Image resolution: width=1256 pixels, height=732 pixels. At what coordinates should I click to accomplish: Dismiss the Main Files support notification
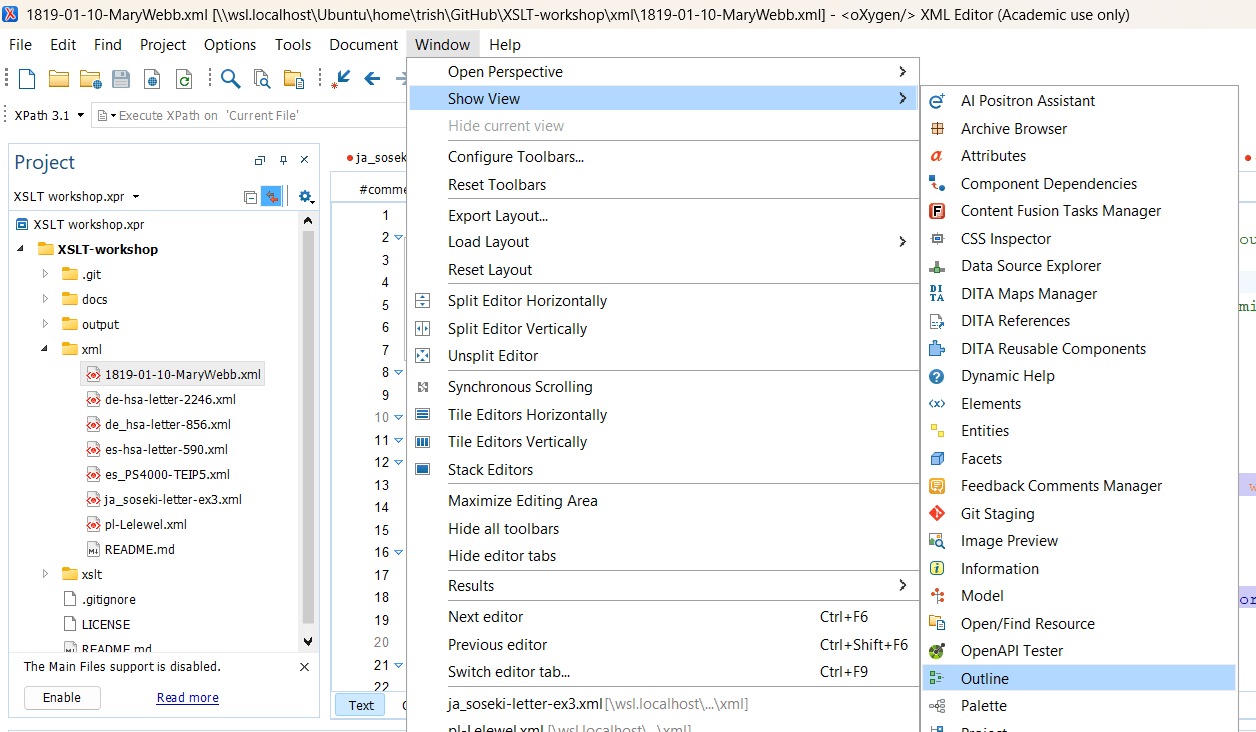(x=305, y=667)
